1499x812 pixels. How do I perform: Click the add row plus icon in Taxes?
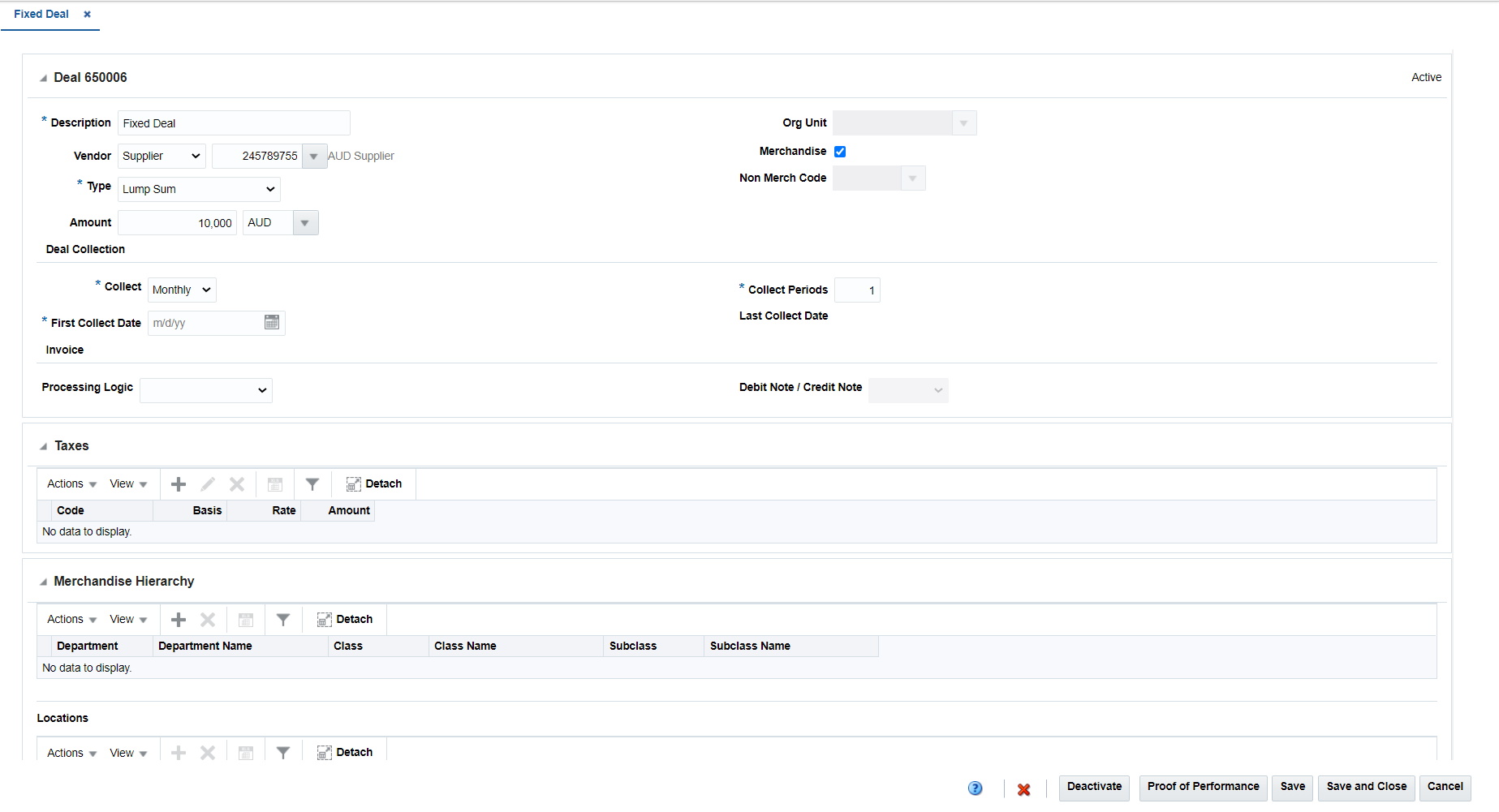(x=179, y=484)
